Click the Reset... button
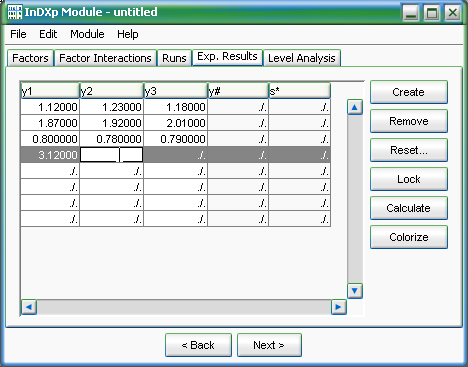468x367 pixels. (x=409, y=150)
